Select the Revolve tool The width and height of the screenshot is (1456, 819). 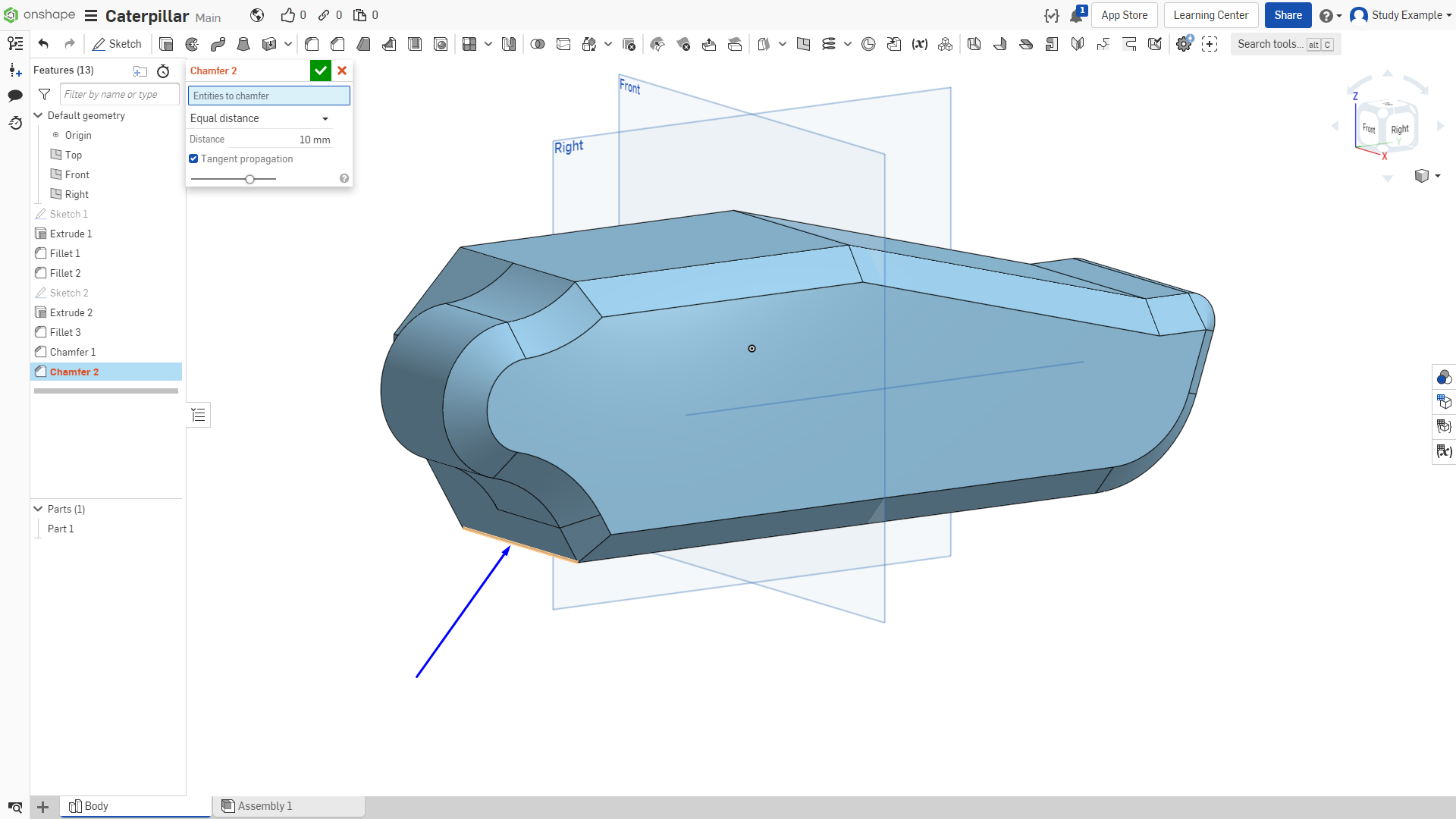click(192, 44)
